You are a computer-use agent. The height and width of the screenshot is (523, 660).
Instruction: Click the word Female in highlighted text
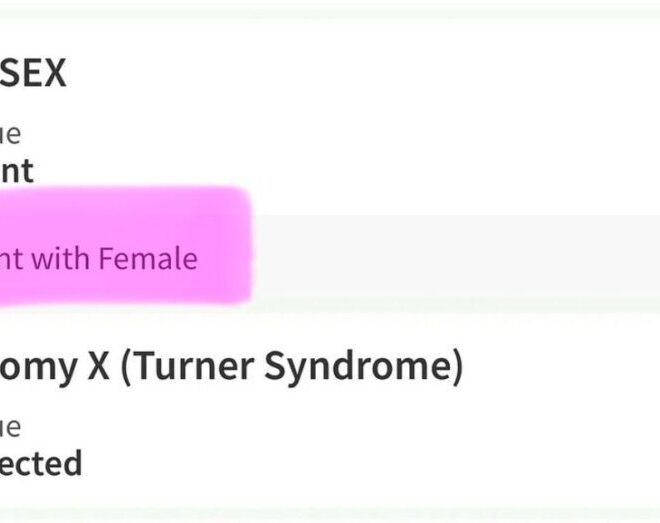[x=148, y=258]
